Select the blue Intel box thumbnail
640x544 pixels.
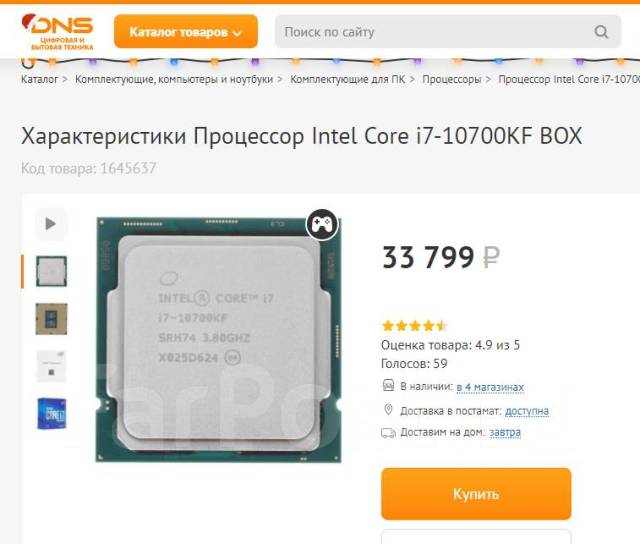(x=51, y=413)
